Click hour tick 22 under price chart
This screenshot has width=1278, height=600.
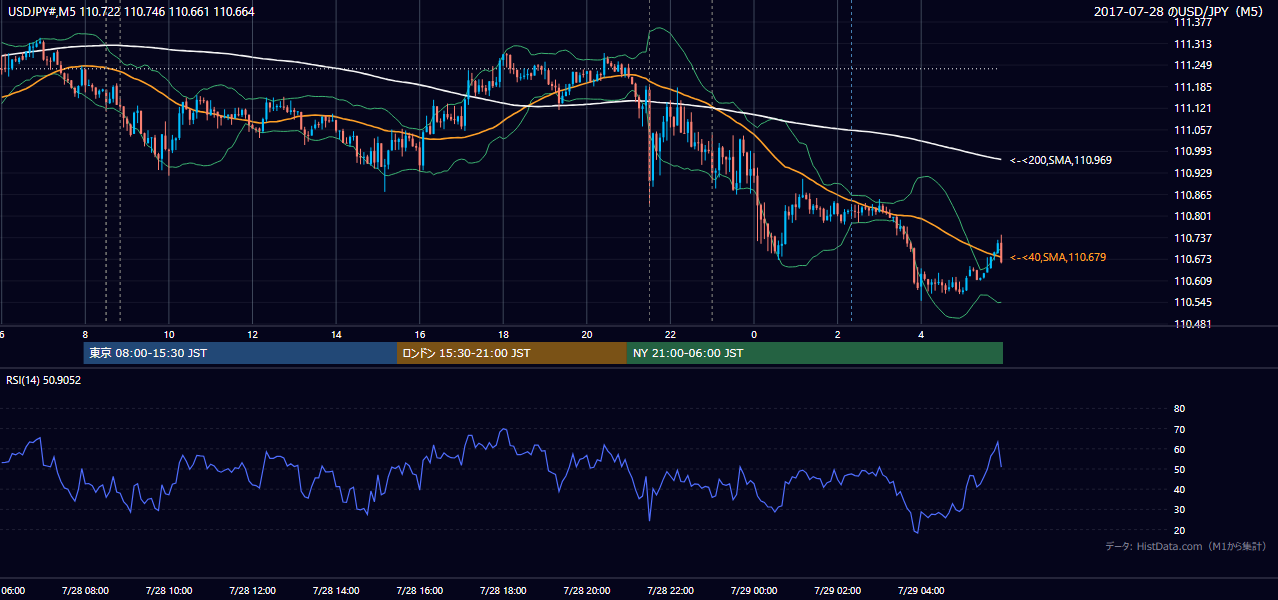[670, 334]
